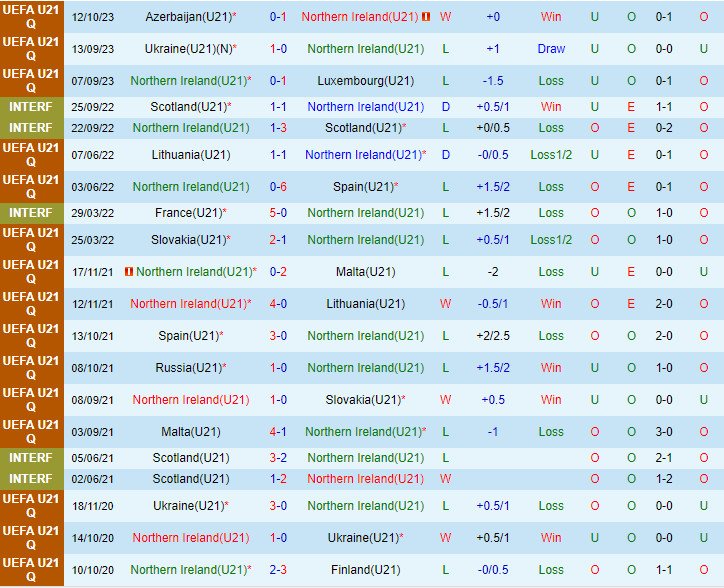Click score 0-6 against Spain(U21)
This screenshot has width=724, height=588.
click(278, 187)
